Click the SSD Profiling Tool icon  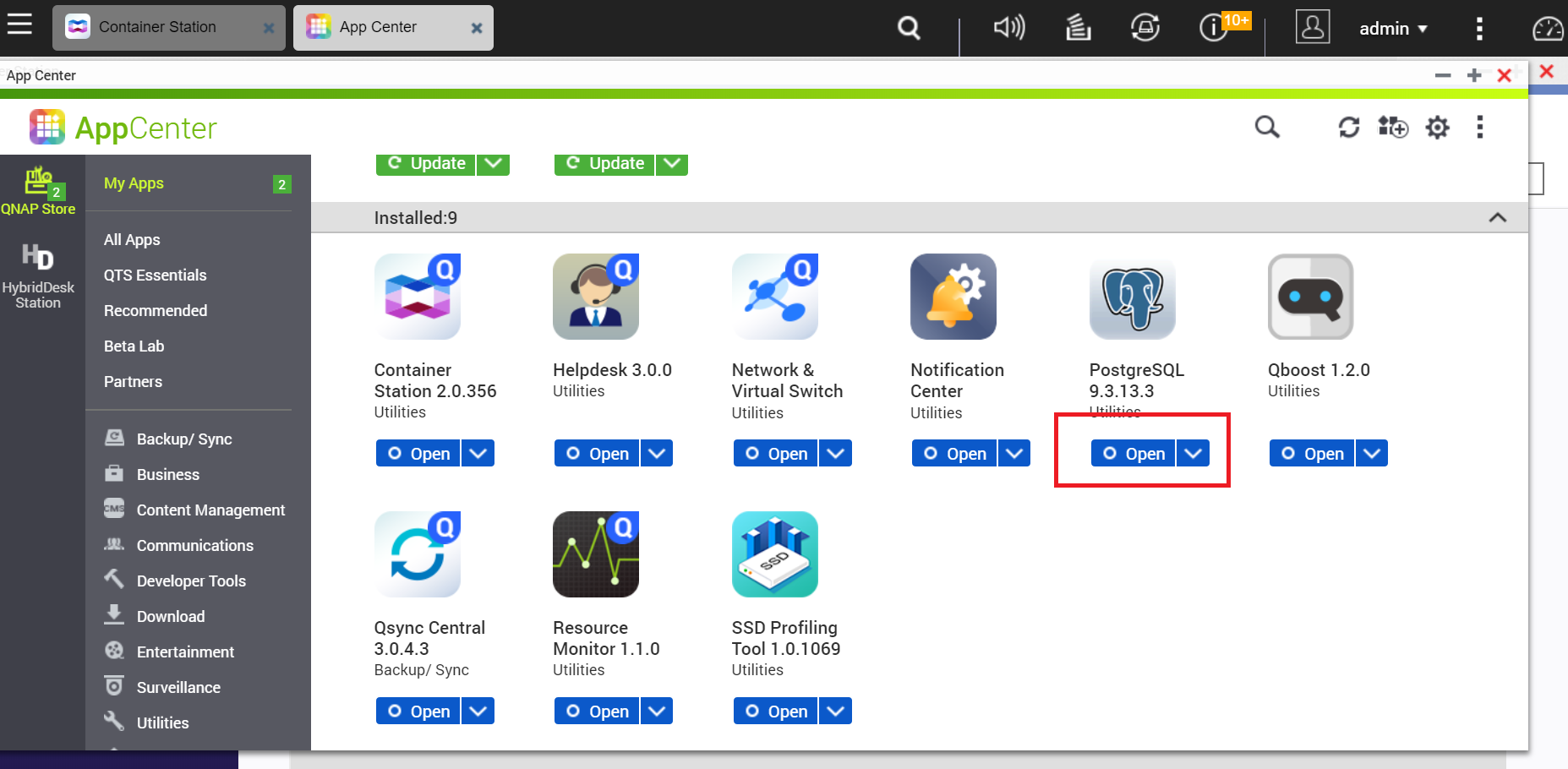775,554
